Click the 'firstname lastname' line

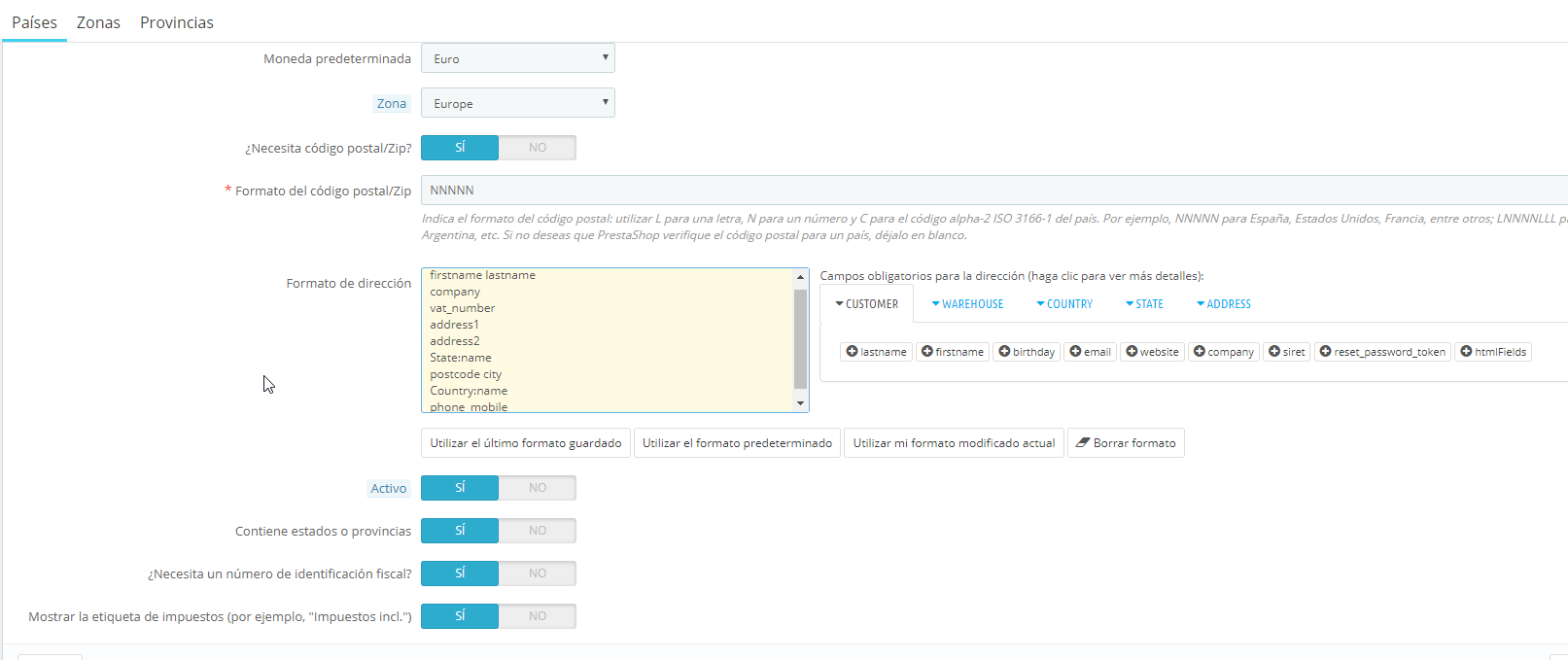[x=483, y=275]
